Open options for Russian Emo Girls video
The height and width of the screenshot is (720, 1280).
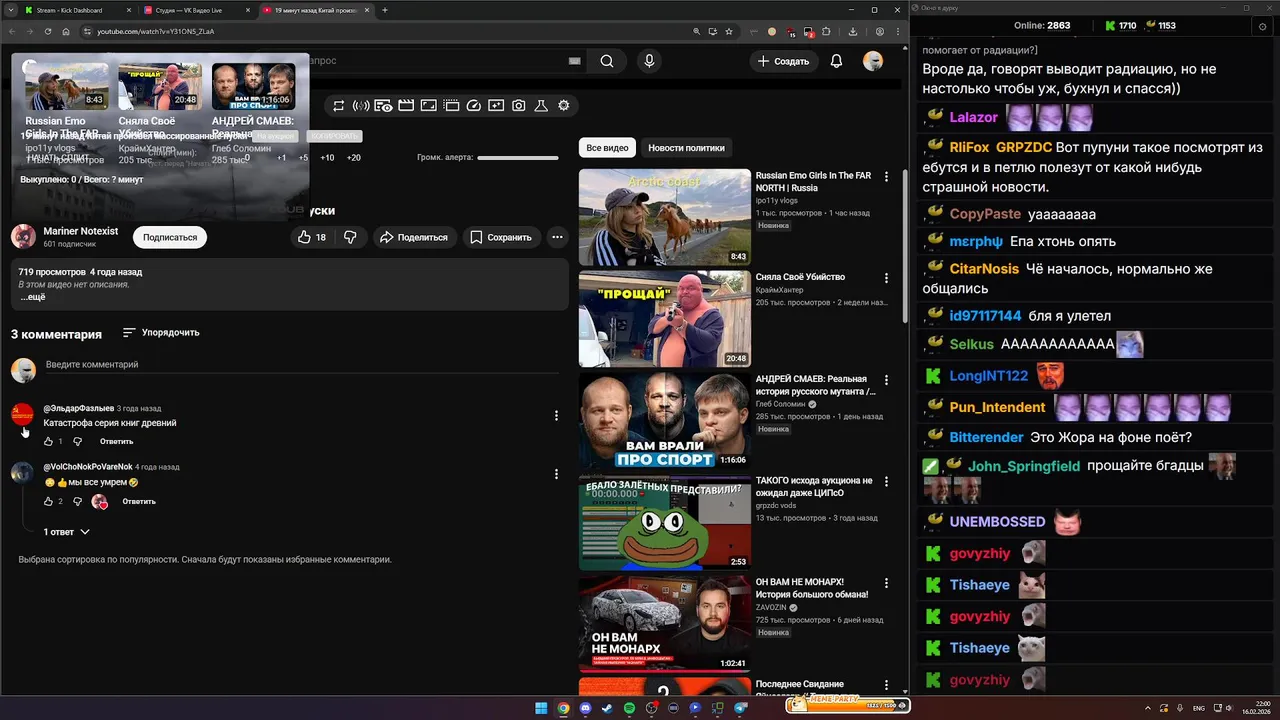coord(886,176)
